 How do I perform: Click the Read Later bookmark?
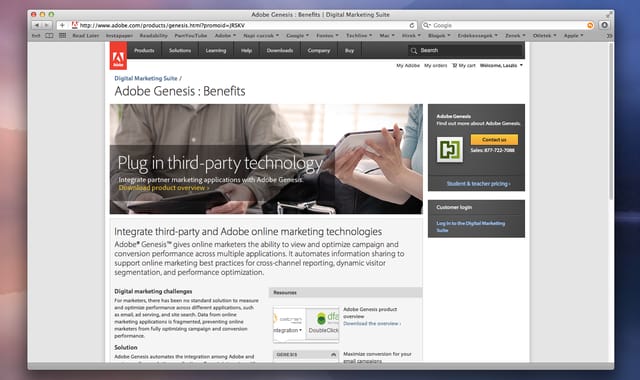(86, 36)
